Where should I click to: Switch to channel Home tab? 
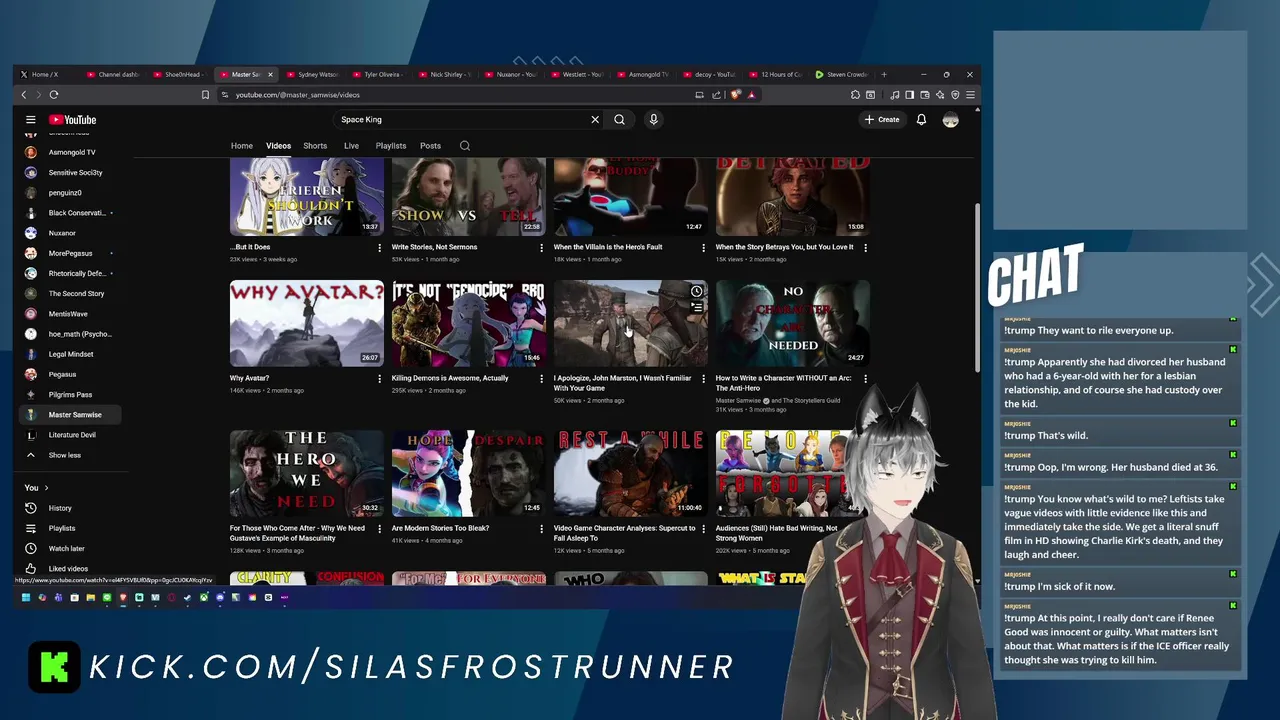pos(242,146)
